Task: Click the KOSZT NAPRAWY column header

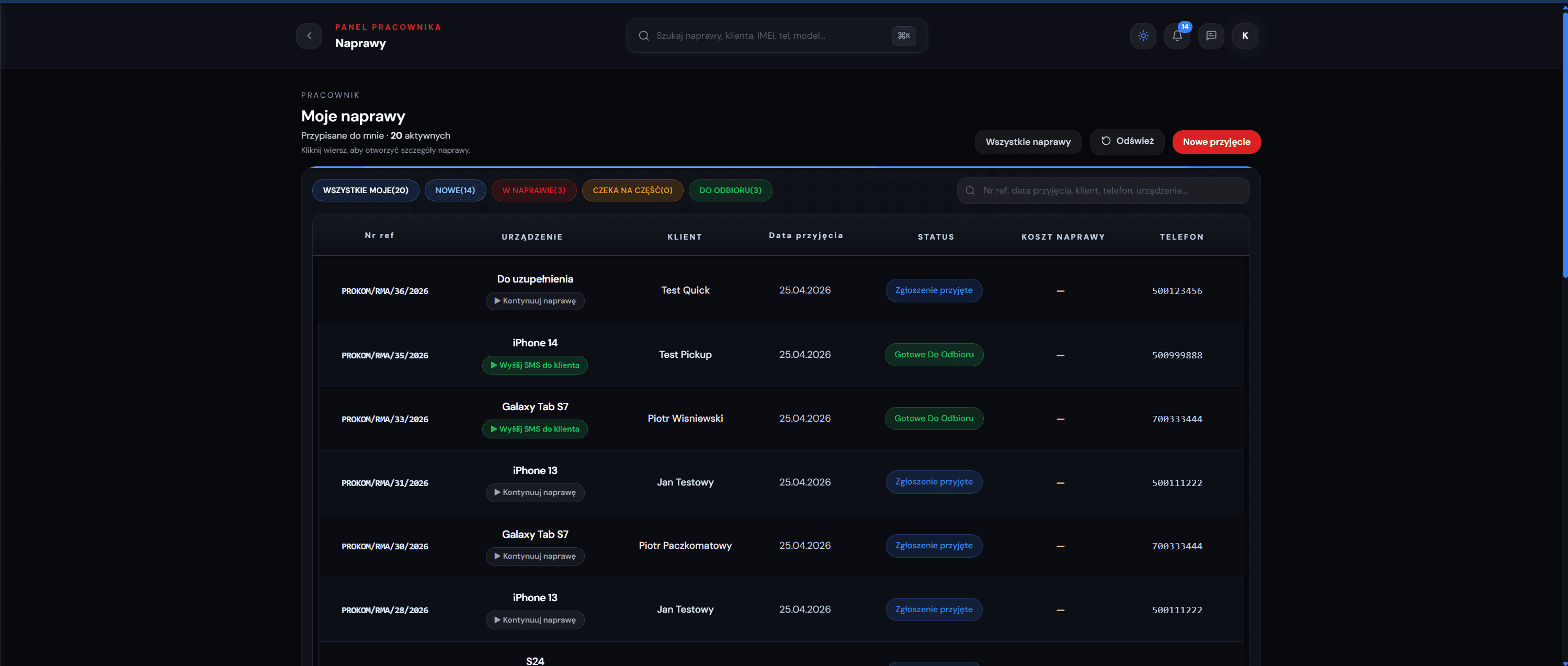Action: click(x=1063, y=237)
